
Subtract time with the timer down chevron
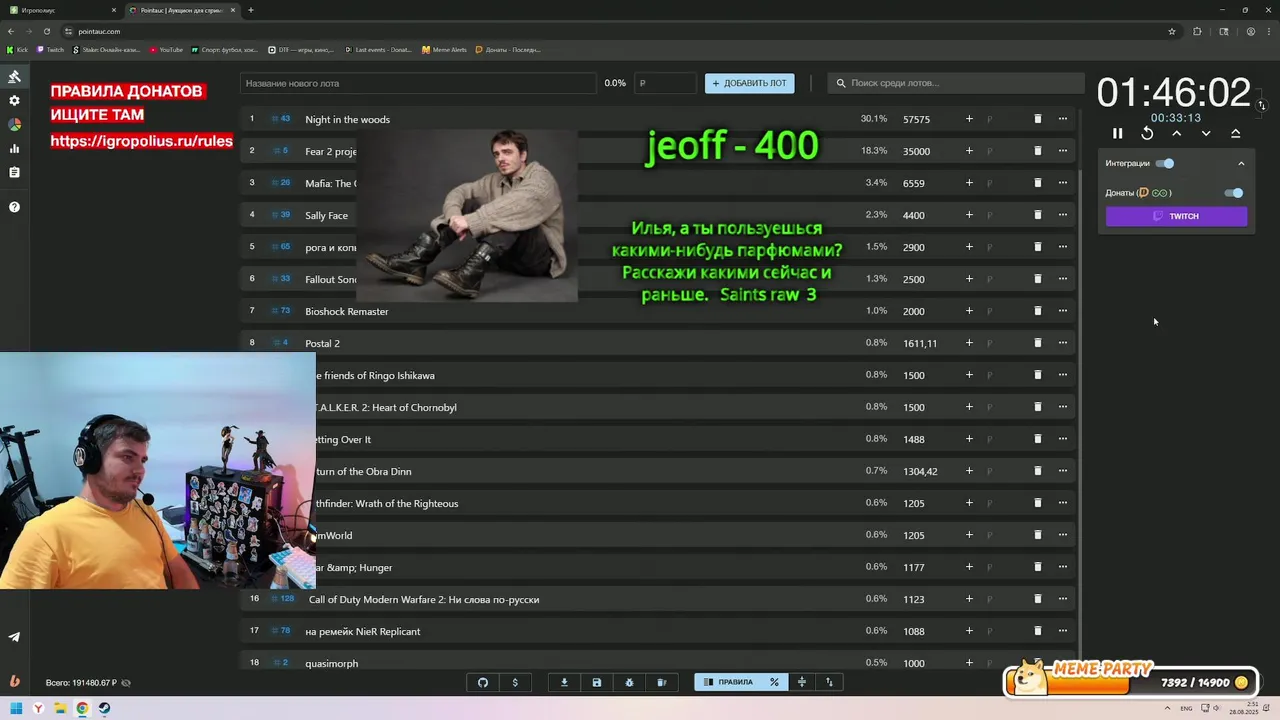coord(1206,133)
